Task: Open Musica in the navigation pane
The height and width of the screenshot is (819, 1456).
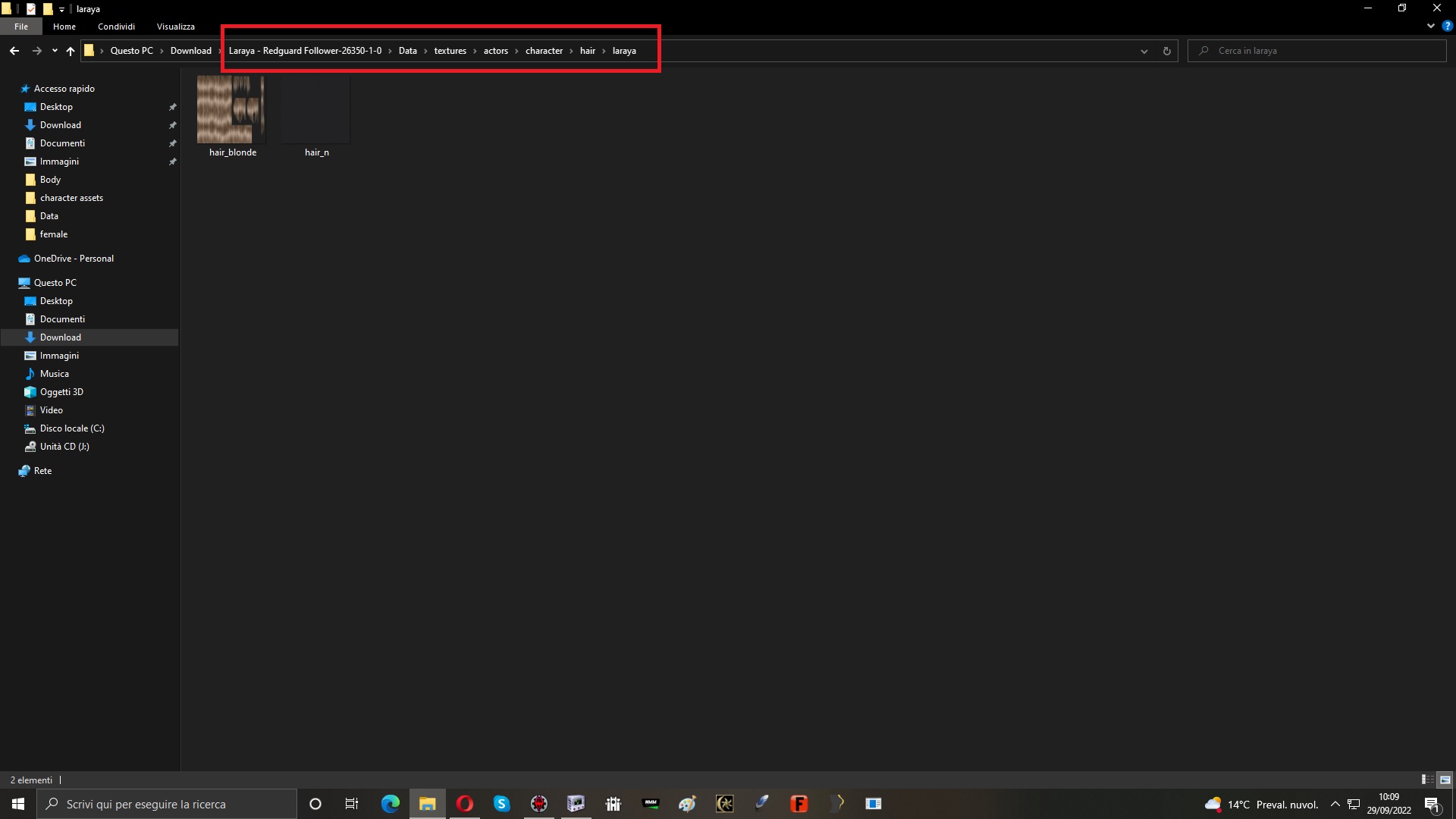Action: 54,374
